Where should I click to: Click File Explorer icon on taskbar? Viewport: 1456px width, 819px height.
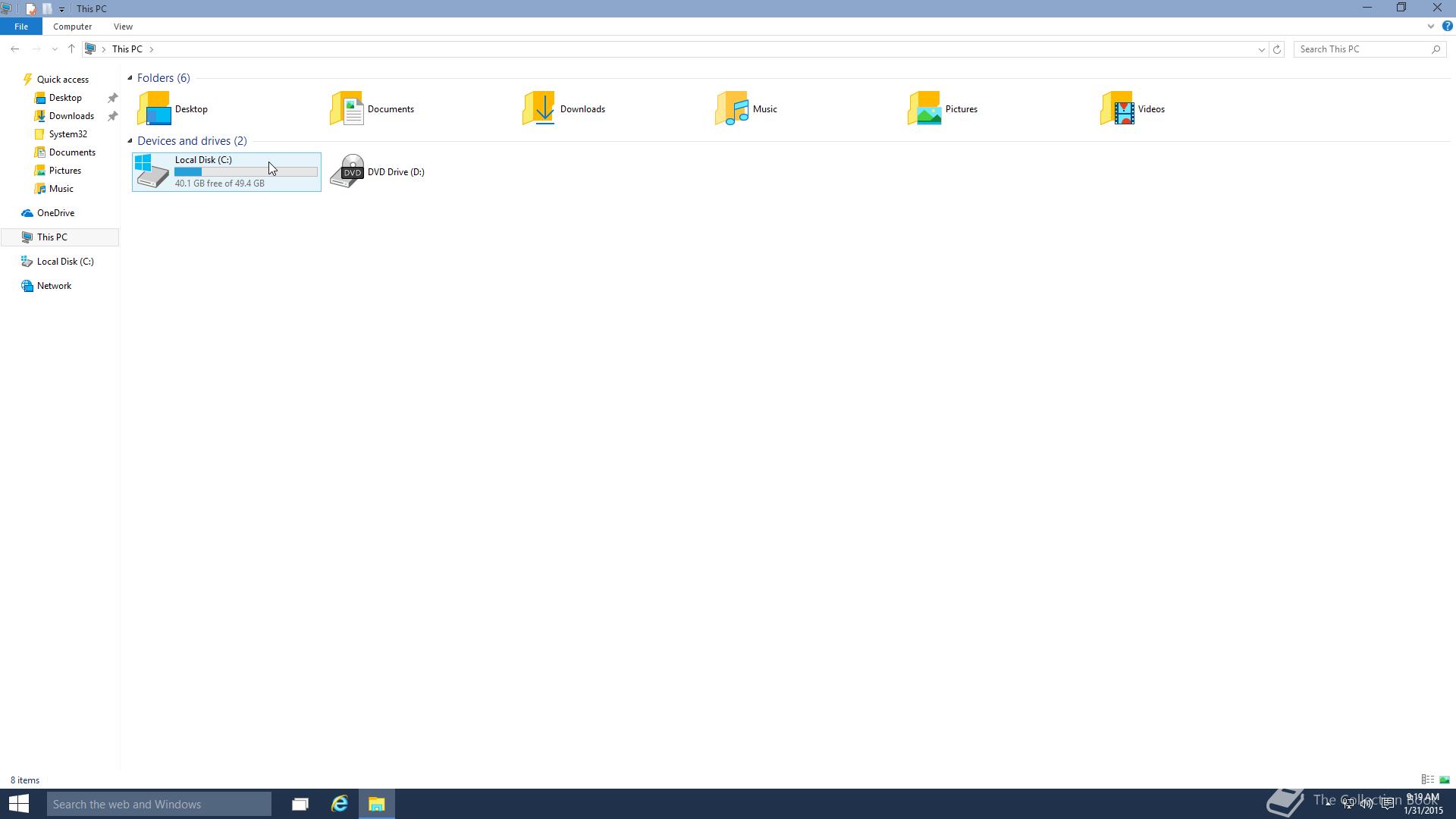(x=377, y=804)
